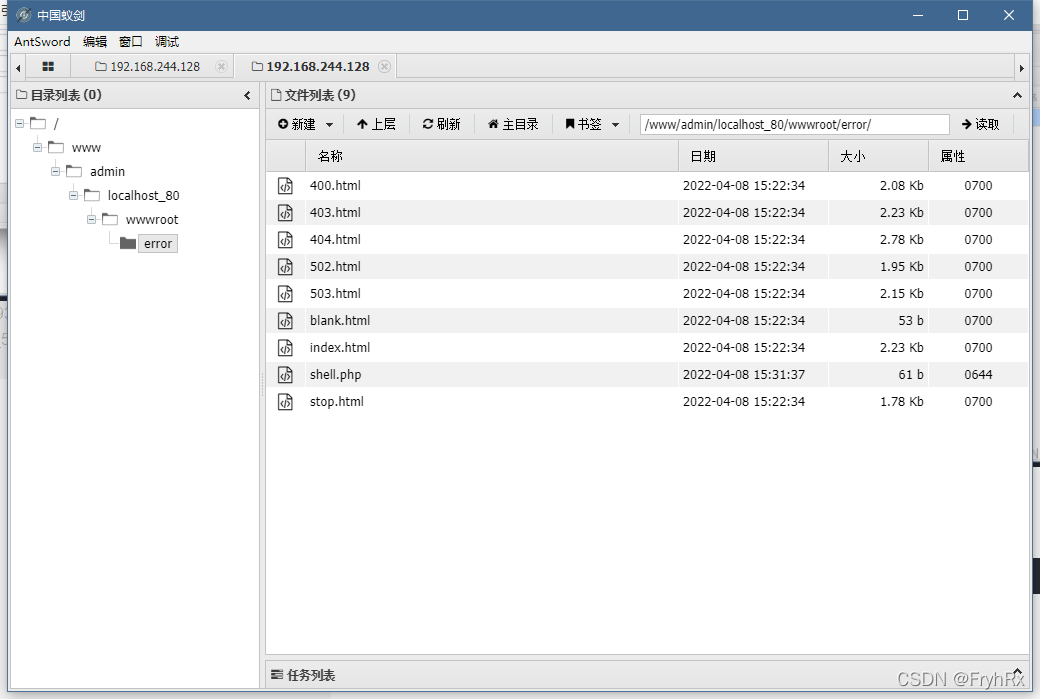Select the file name index.html

[x=340, y=348]
